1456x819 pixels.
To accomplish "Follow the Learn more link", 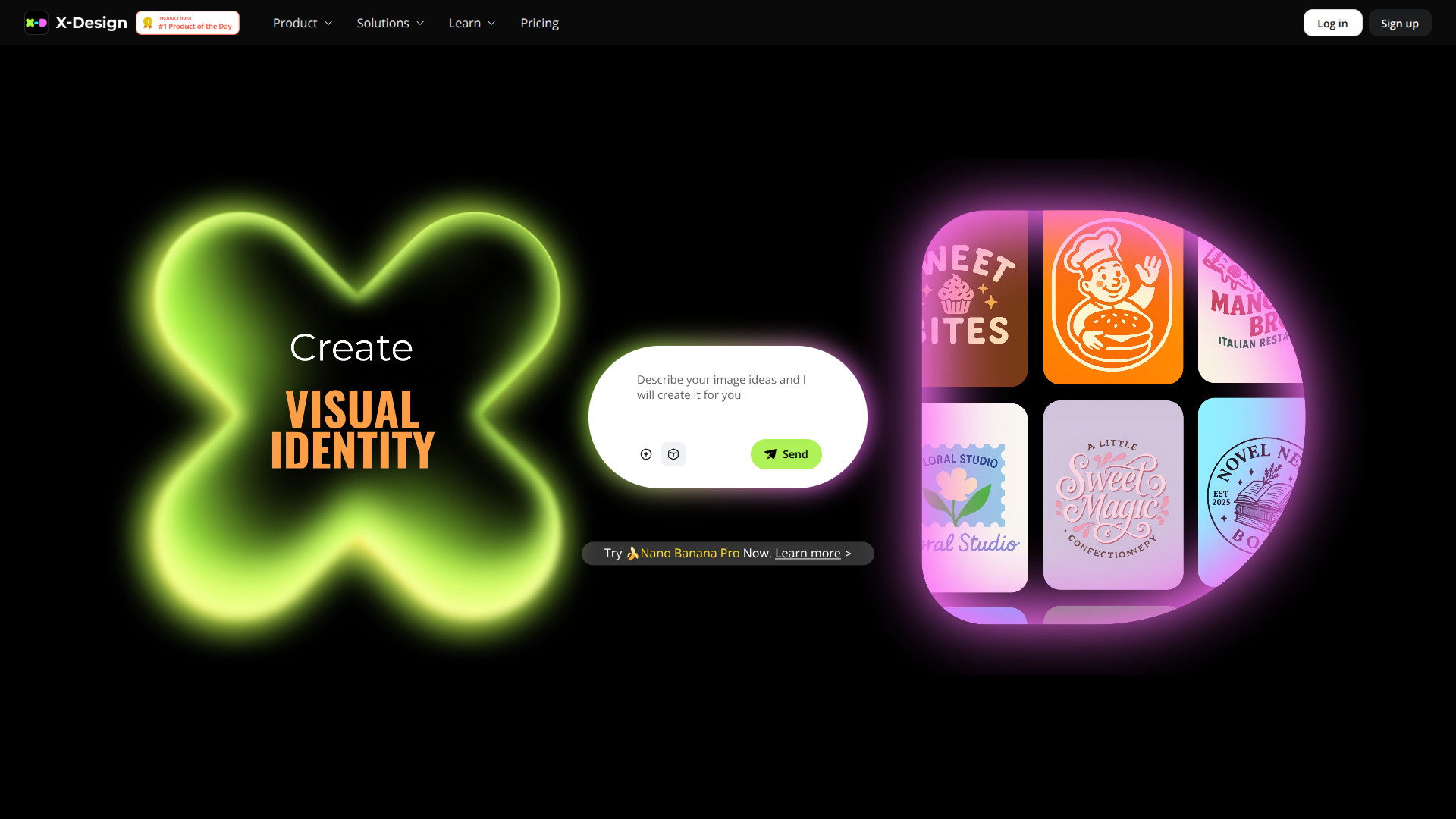I will pyautogui.click(x=807, y=554).
